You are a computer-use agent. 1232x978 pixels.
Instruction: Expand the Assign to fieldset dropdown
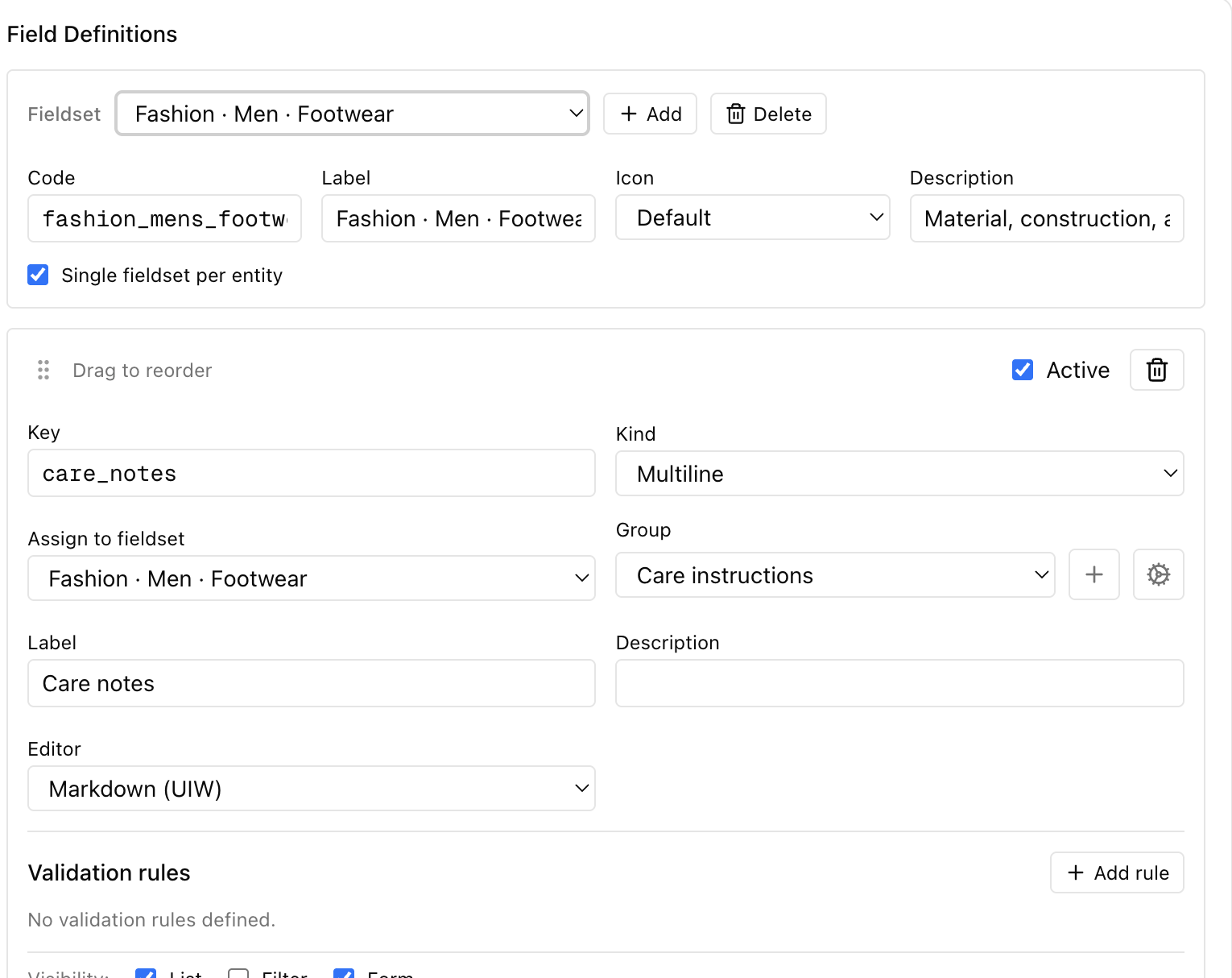click(311, 578)
